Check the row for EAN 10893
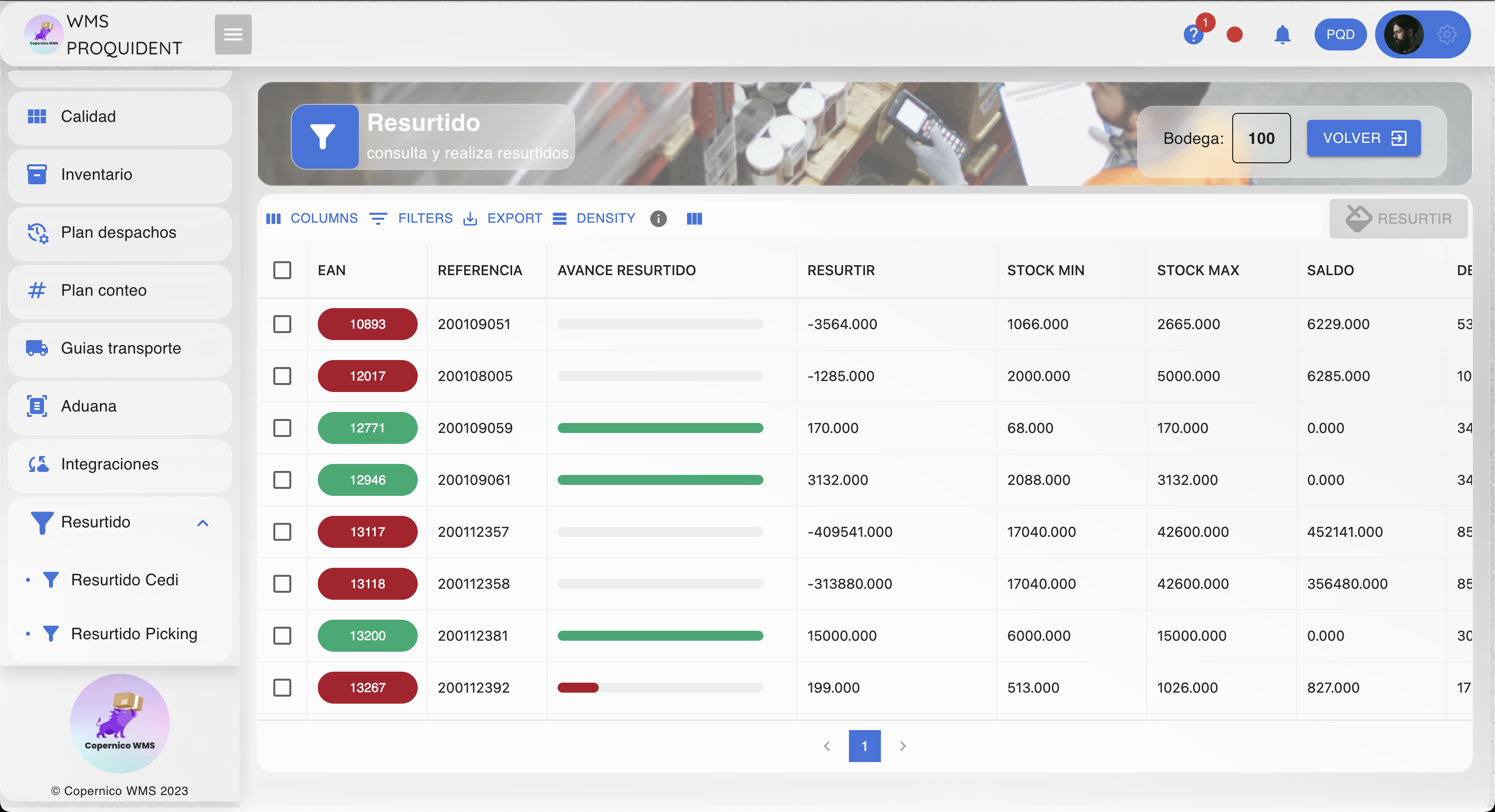The width and height of the screenshot is (1495, 812). click(282, 324)
